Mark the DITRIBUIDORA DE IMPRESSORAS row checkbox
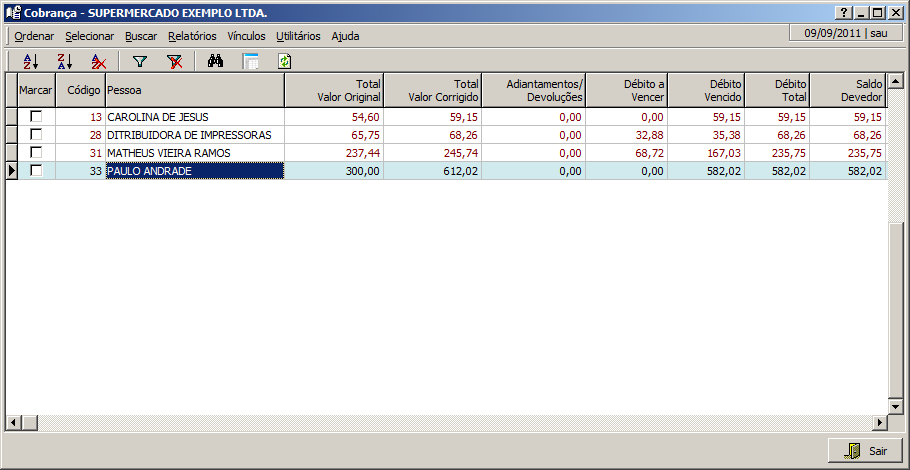Screen dimensions: 910x470 (36, 135)
